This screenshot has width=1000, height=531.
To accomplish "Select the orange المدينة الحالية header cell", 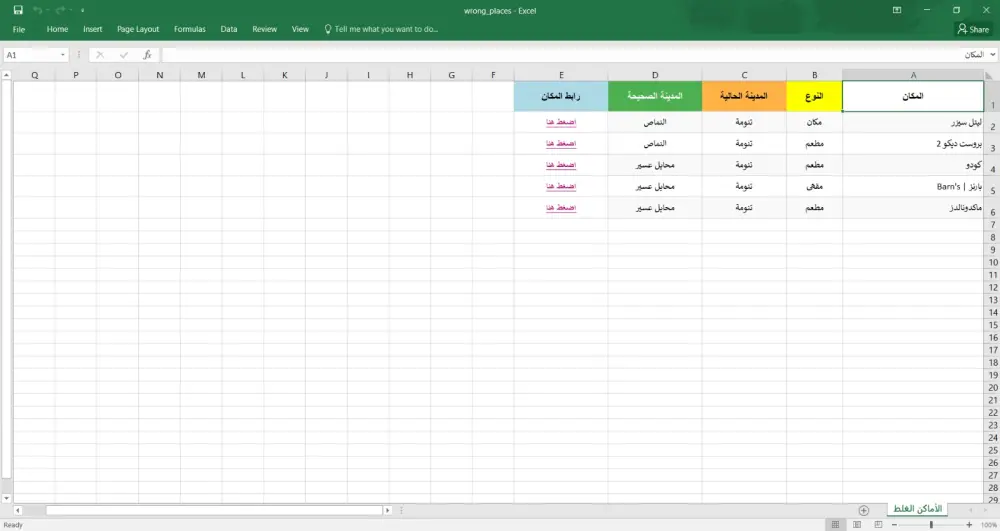I will pos(744,96).
